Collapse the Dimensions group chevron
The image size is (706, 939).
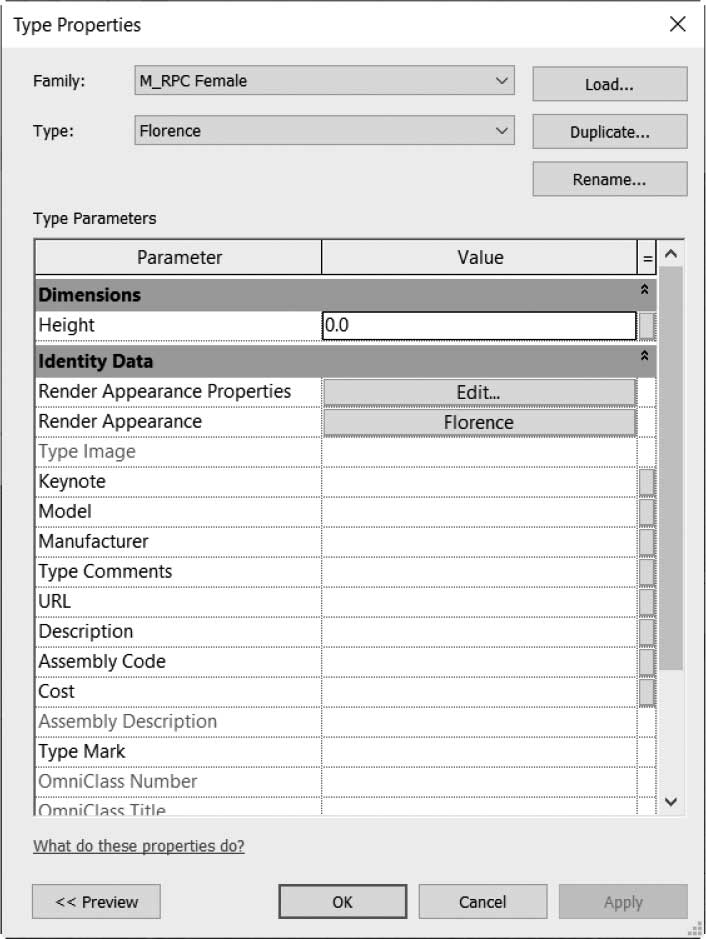coord(644,290)
